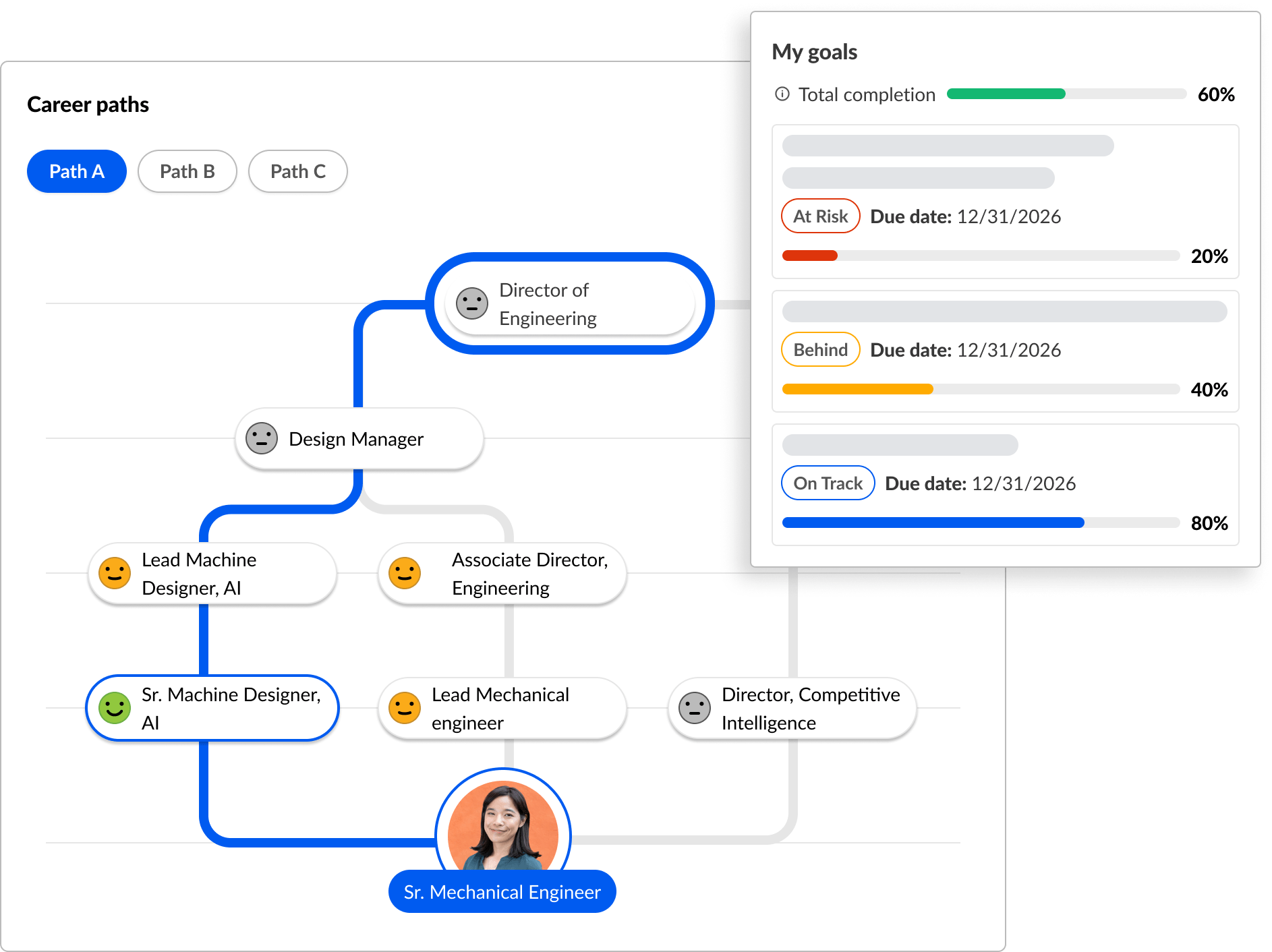Select the Associate Director, Engineering node
The width and height of the screenshot is (1272, 952).
[x=502, y=573]
